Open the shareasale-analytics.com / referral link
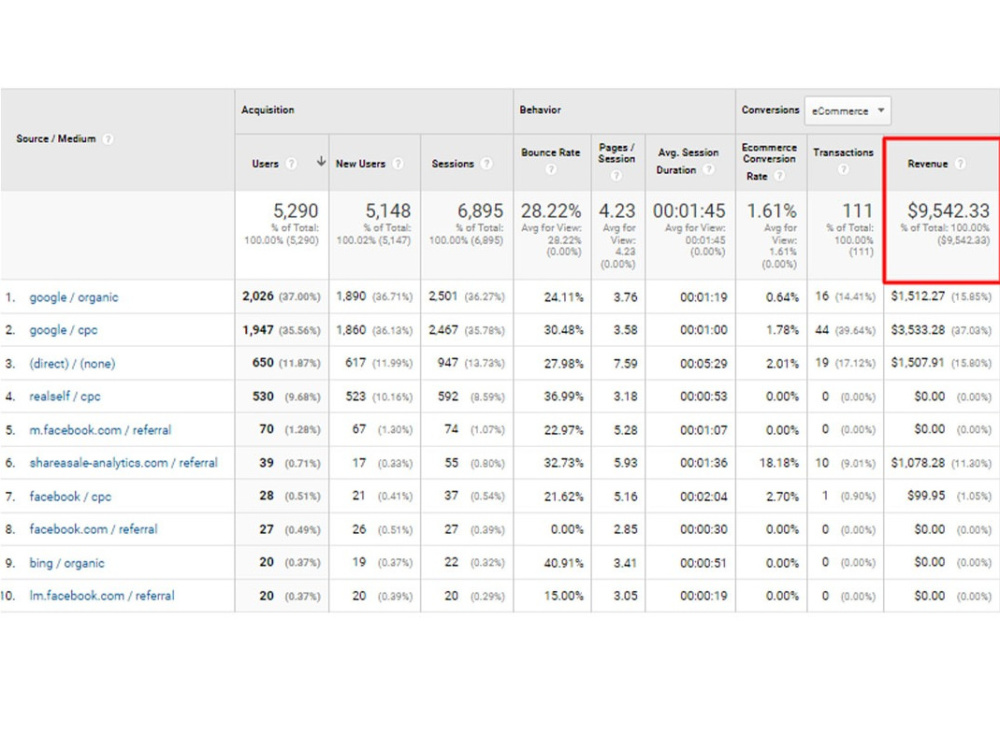This screenshot has width=1000, height=750. (123, 462)
